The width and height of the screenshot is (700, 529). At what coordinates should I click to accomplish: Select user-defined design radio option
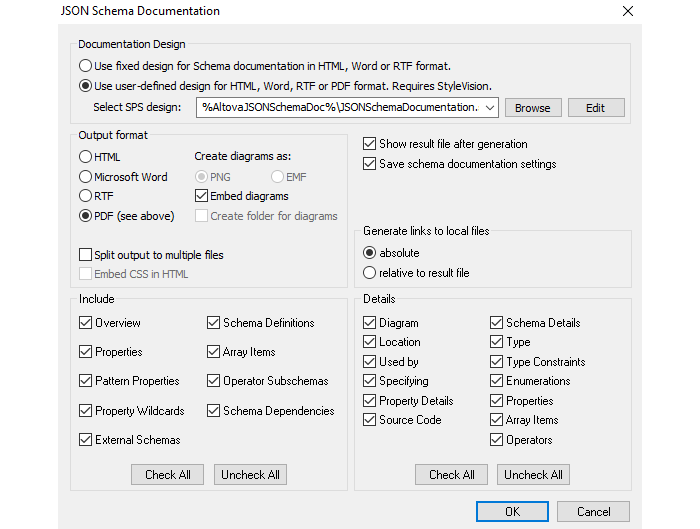coord(87,85)
